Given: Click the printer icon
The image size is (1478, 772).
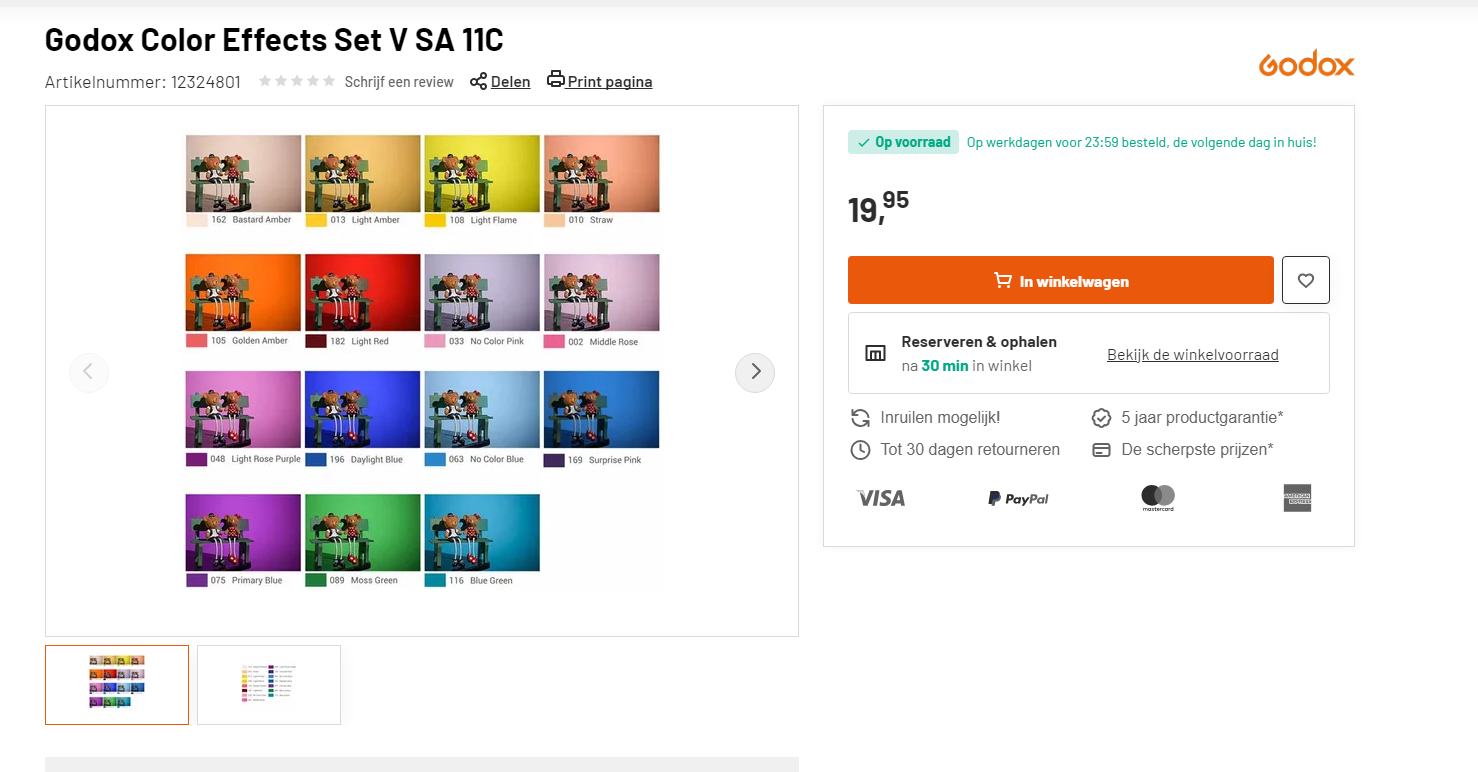Looking at the screenshot, I should pos(556,80).
